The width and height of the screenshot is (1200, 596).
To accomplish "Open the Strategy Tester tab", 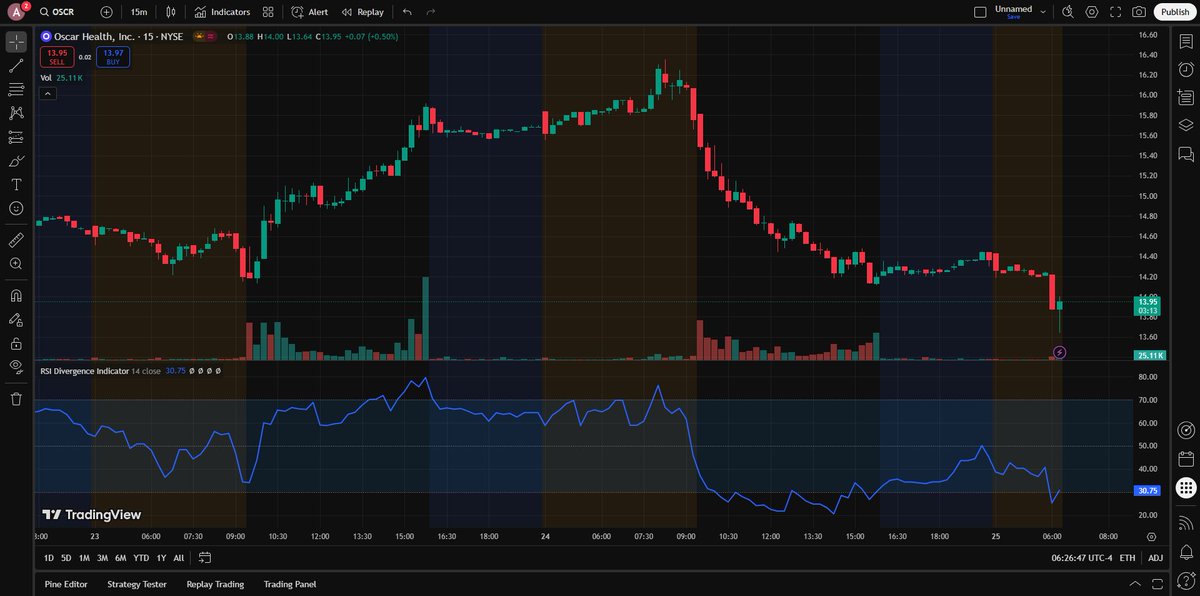I will [x=137, y=584].
